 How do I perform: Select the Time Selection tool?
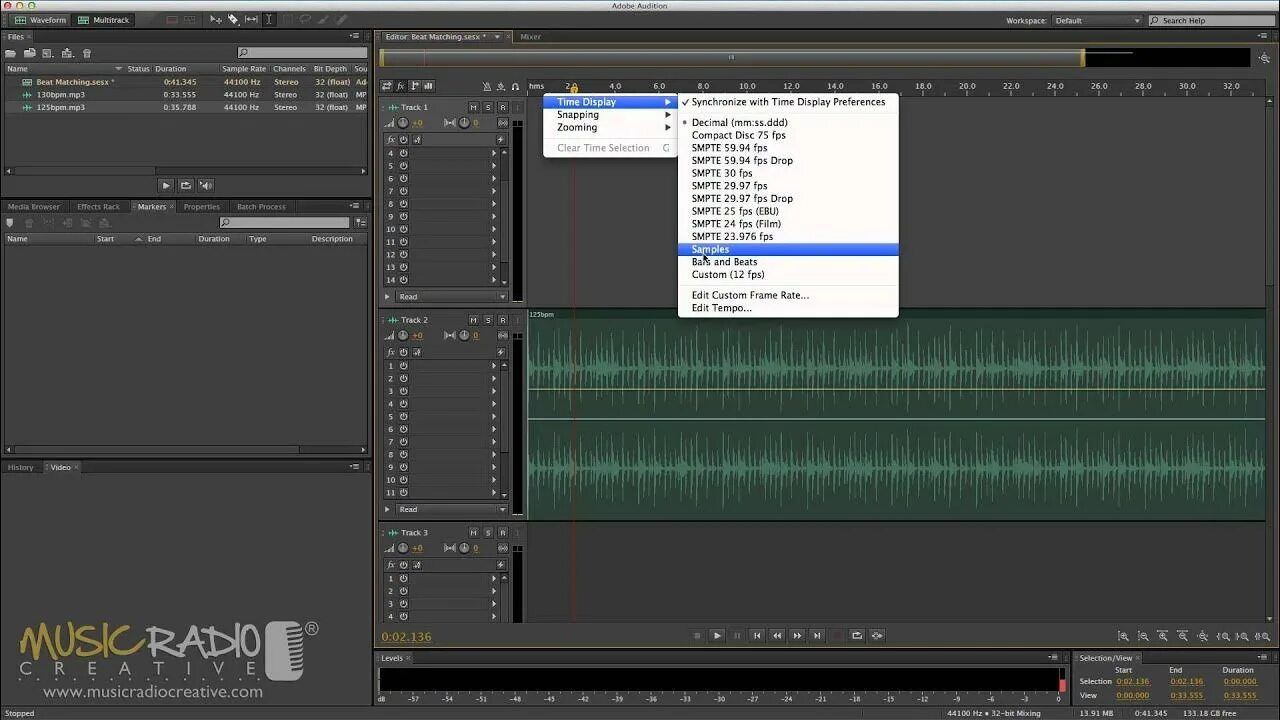coord(268,20)
